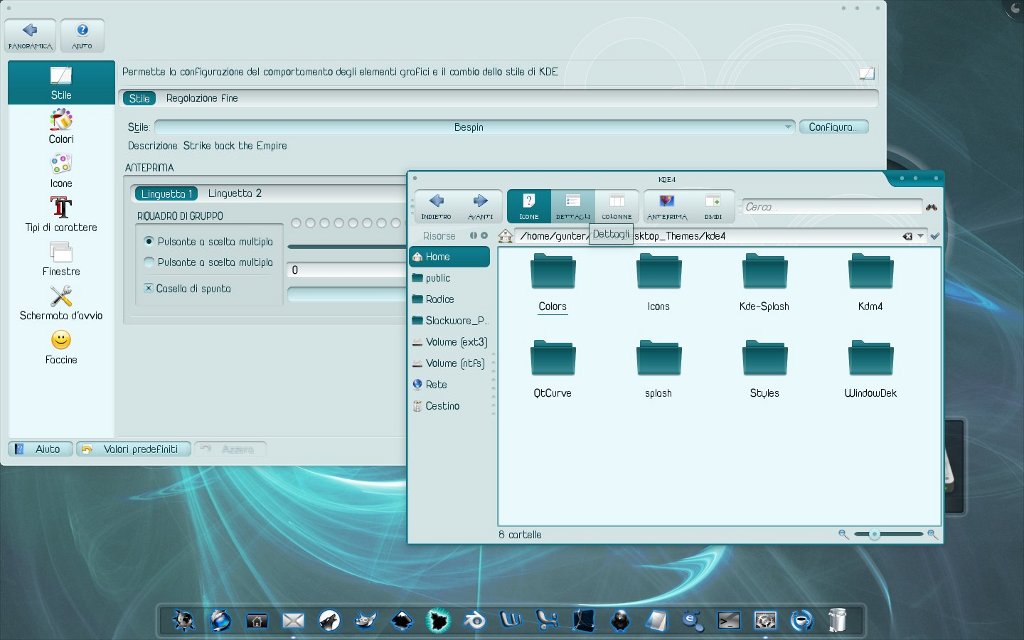1024x640 pixels.
Task: Toggle Anteprima previews in Dolphin toolbar
Action: [x=667, y=206]
